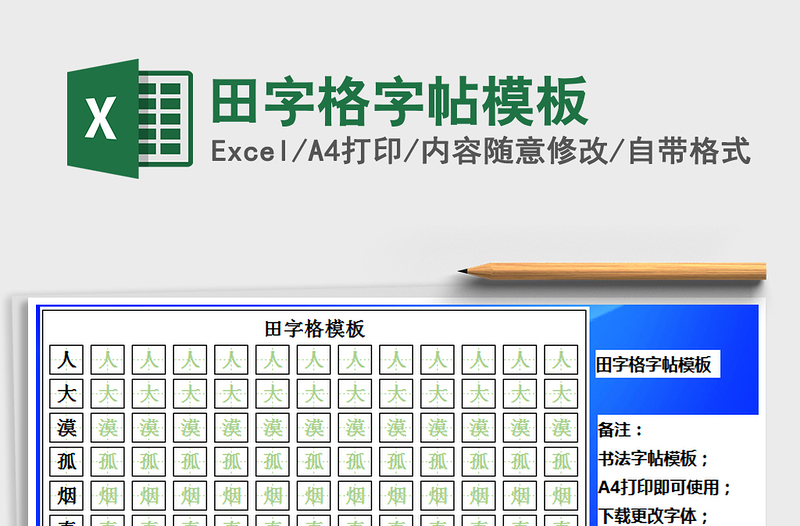Click the black 人 character cell

click(x=66, y=360)
